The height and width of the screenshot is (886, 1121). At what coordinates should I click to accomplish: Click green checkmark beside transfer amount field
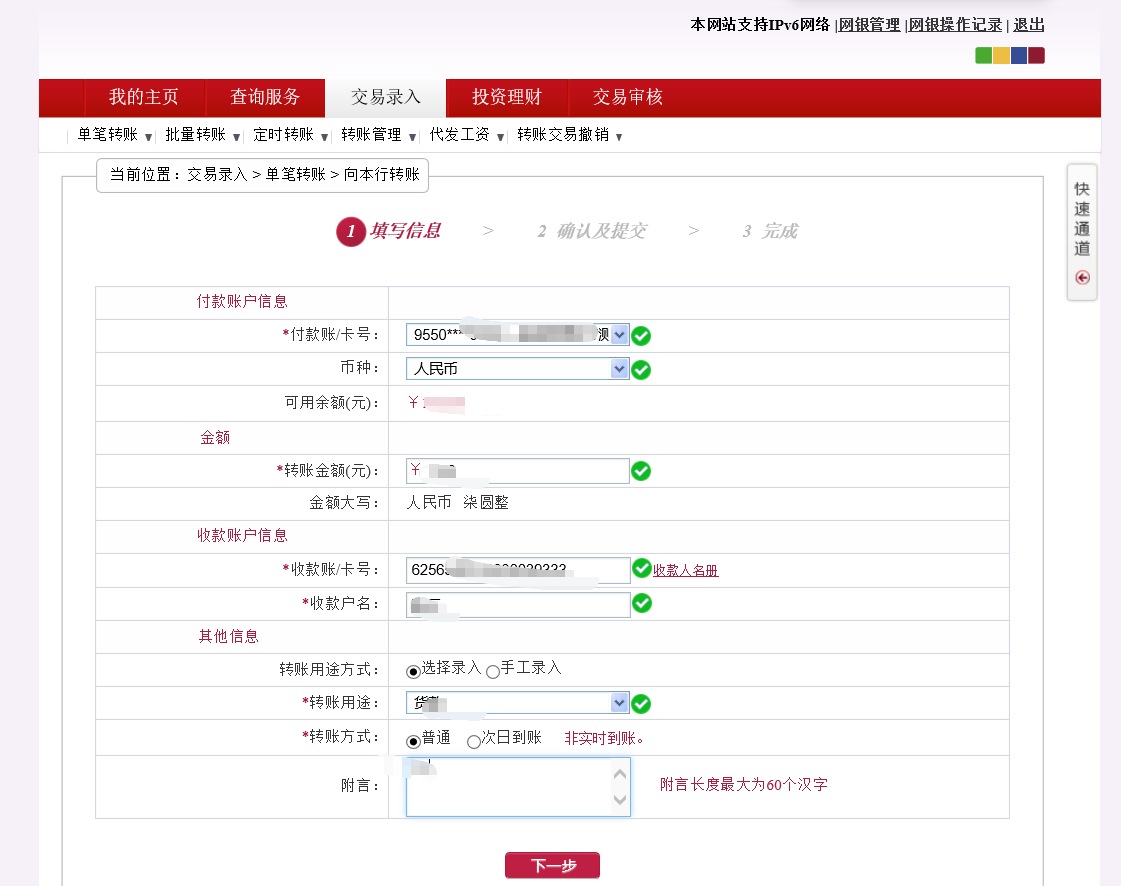pyautogui.click(x=641, y=471)
